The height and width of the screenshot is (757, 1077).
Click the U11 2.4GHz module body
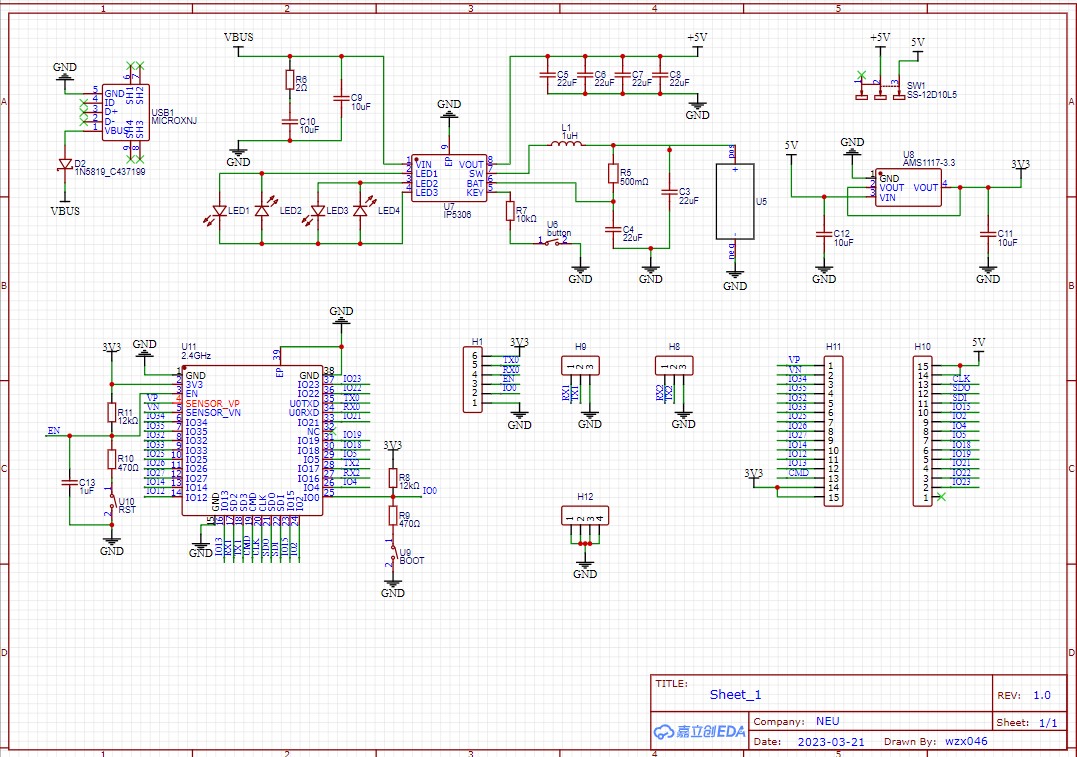coord(251,440)
